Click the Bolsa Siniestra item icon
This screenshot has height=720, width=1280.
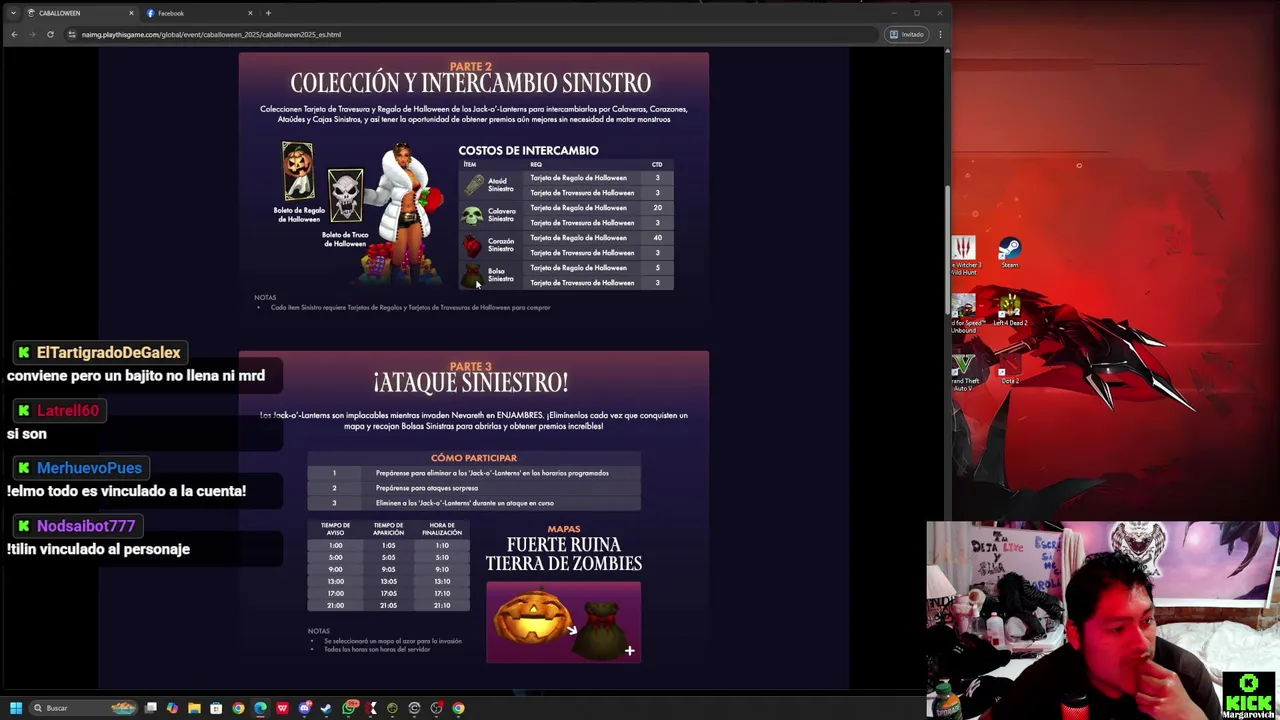pos(472,275)
